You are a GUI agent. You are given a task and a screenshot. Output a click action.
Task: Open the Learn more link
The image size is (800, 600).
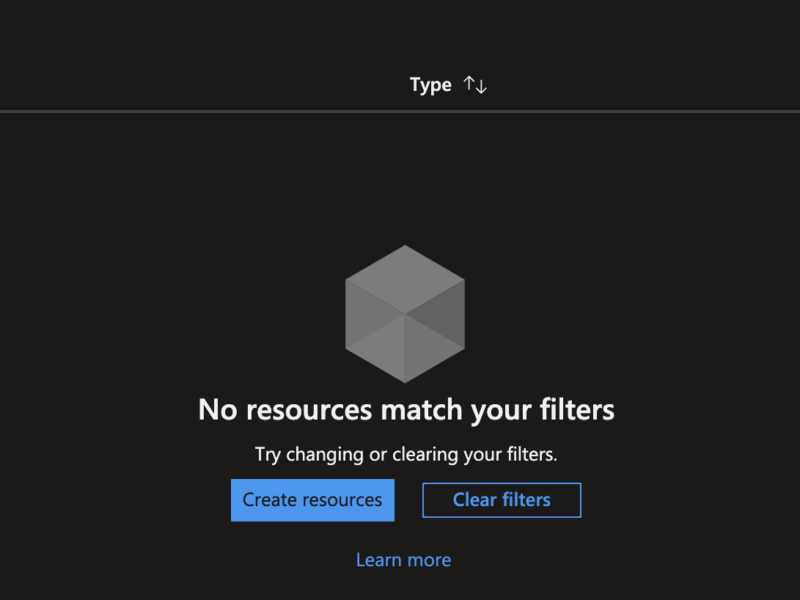403,559
